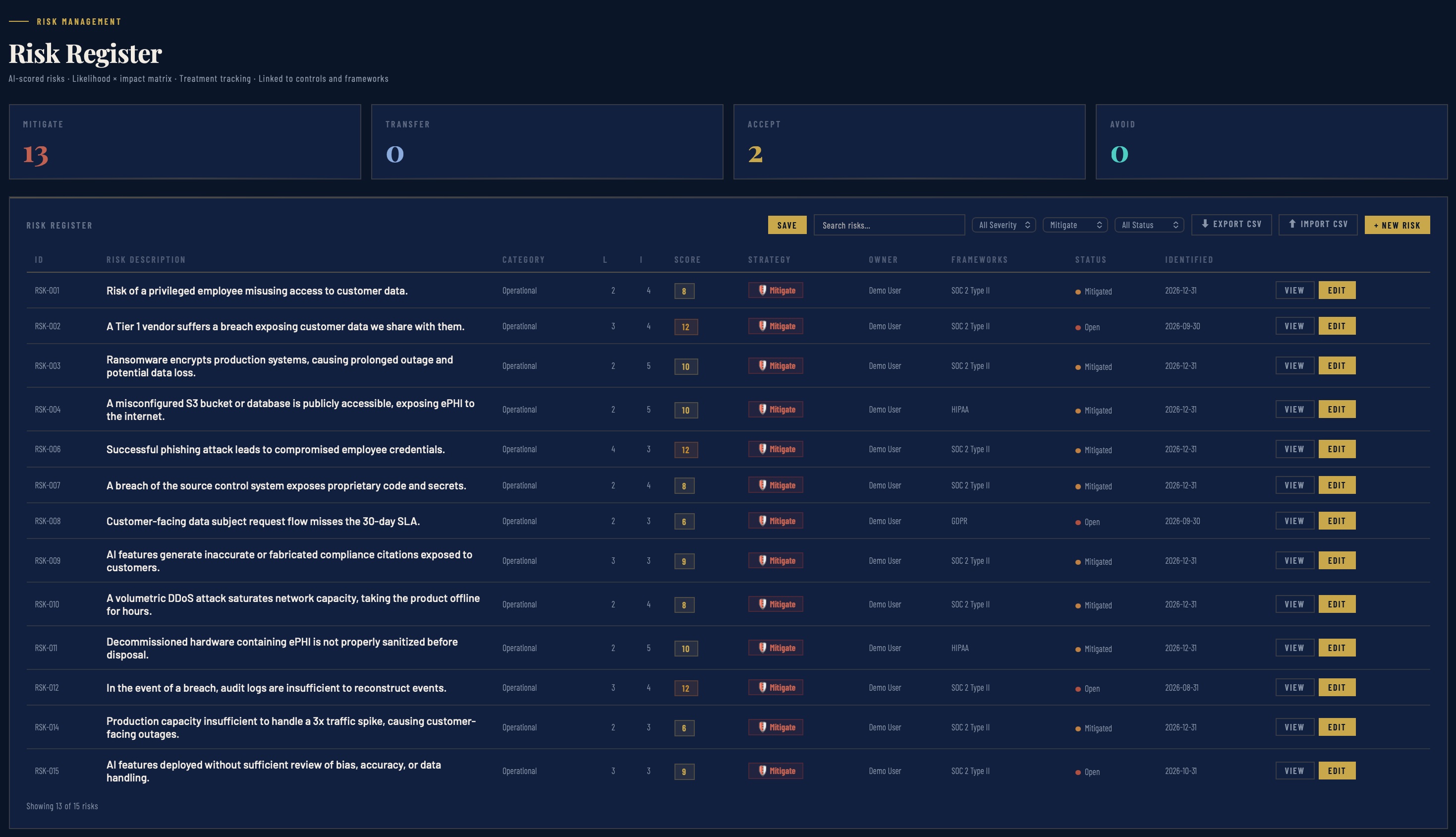Screen dimensions: 1456x837
Task: Edit RSK-010 DDoS attack risk
Action: [x=1337, y=604]
